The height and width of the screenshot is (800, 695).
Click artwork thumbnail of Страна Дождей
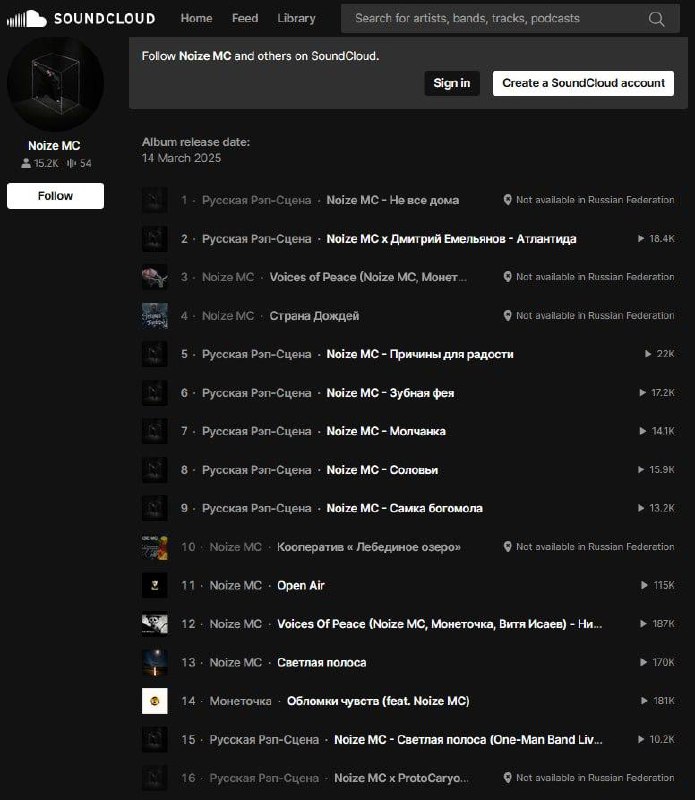tap(155, 316)
